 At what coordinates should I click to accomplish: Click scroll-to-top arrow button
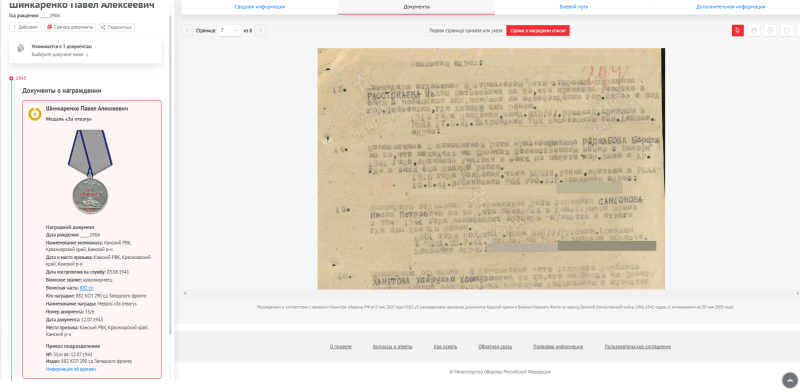(789, 380)
